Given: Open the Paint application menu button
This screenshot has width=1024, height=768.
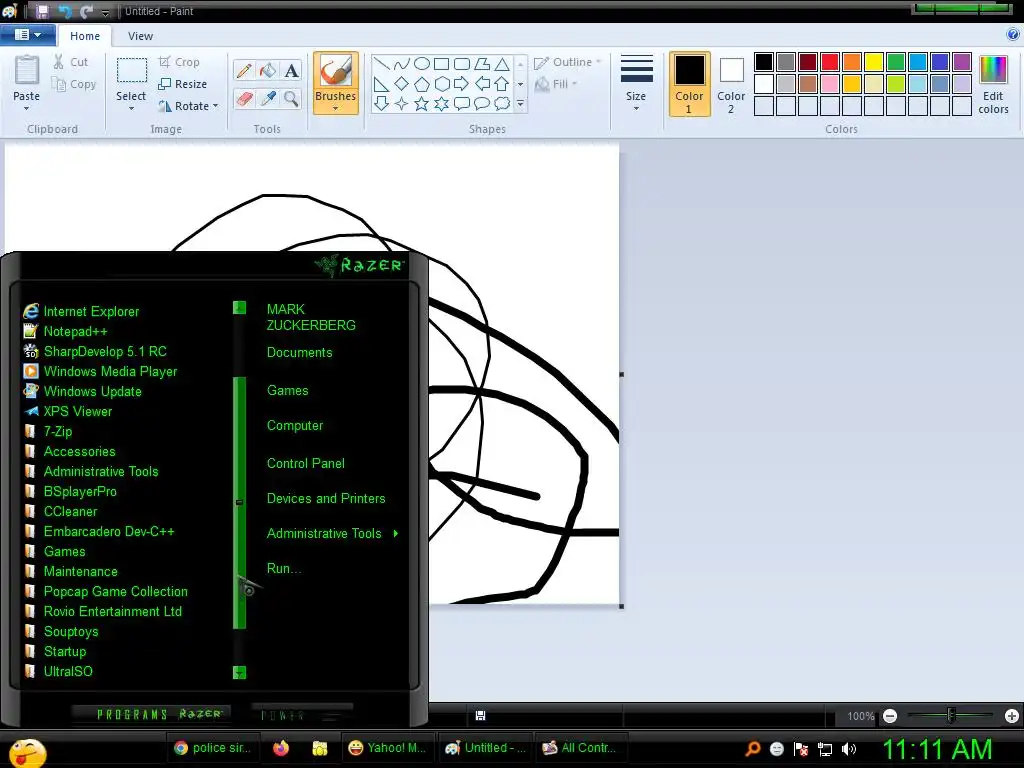Looking at the screenshot, I should click(x=27, y=35).
